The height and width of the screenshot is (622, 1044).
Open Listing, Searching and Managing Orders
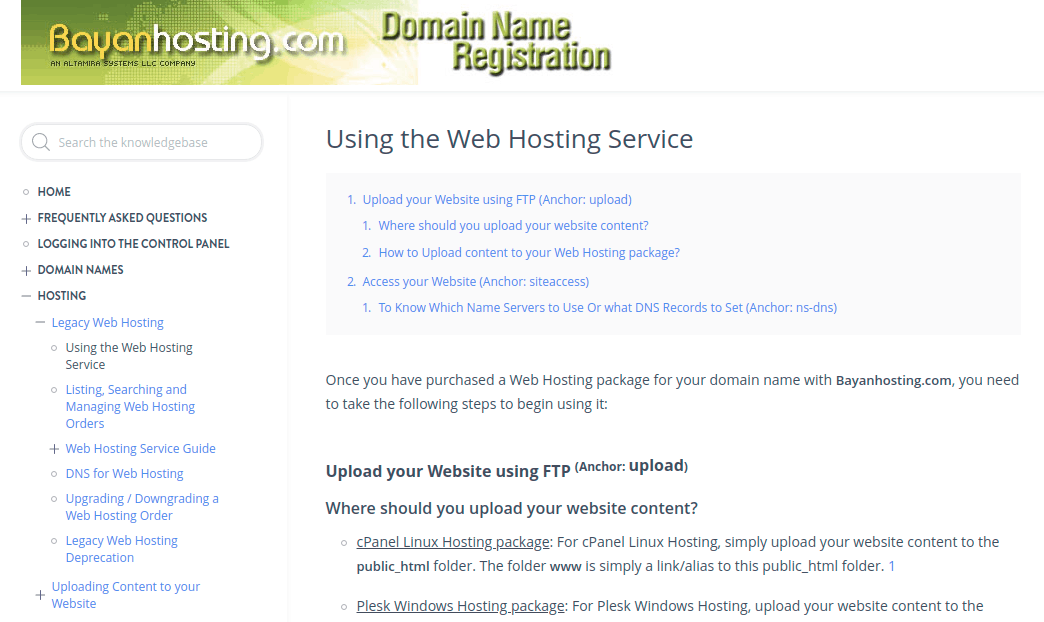[x=130, y=406]
